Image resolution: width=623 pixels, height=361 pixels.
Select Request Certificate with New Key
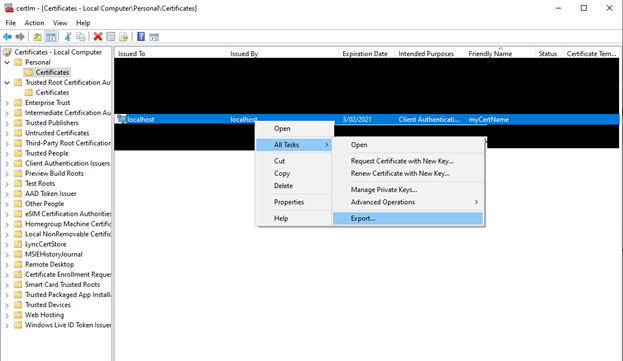click(408, 161)
